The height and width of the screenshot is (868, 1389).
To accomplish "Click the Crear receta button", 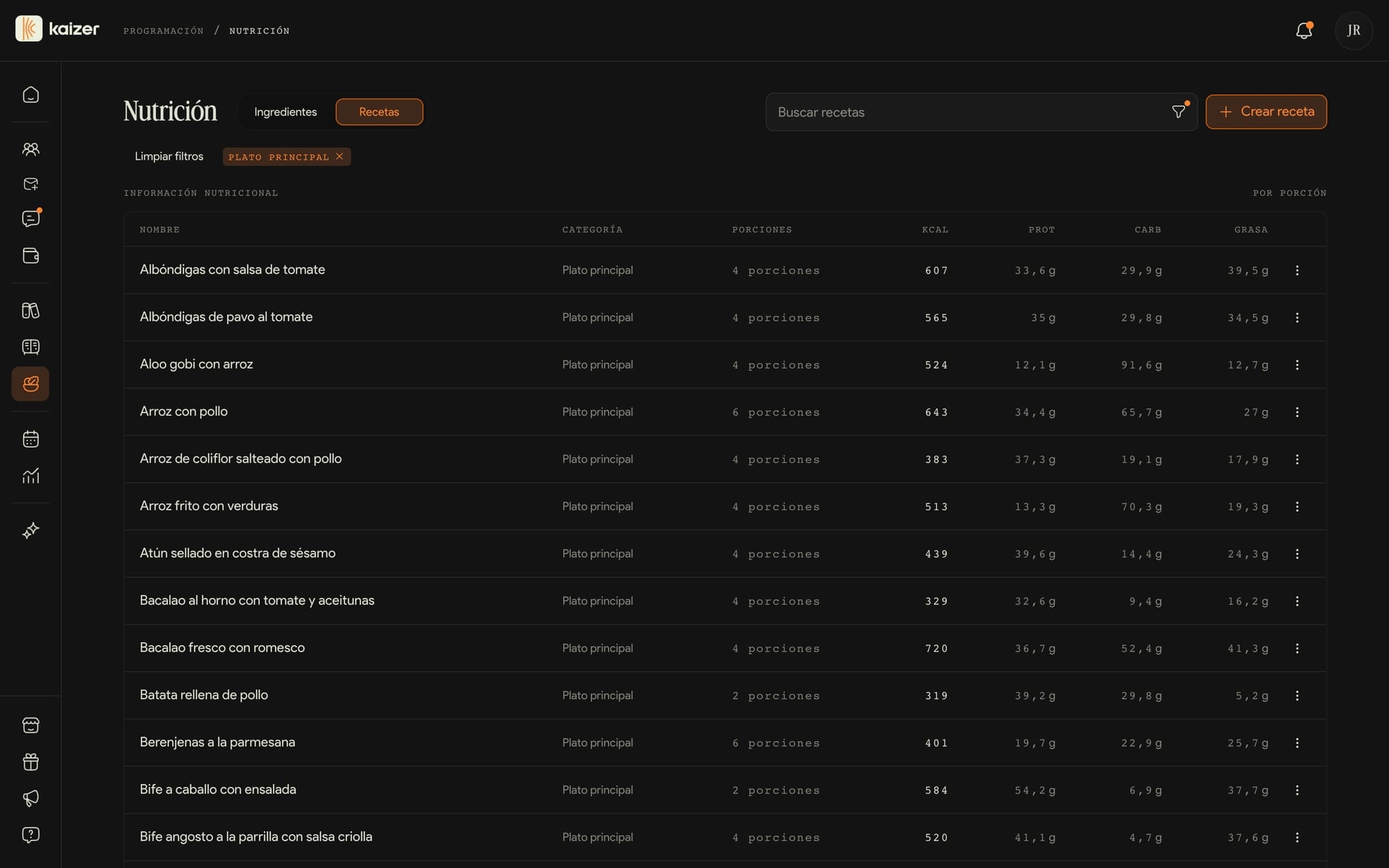I will [x=1266, y=112].
